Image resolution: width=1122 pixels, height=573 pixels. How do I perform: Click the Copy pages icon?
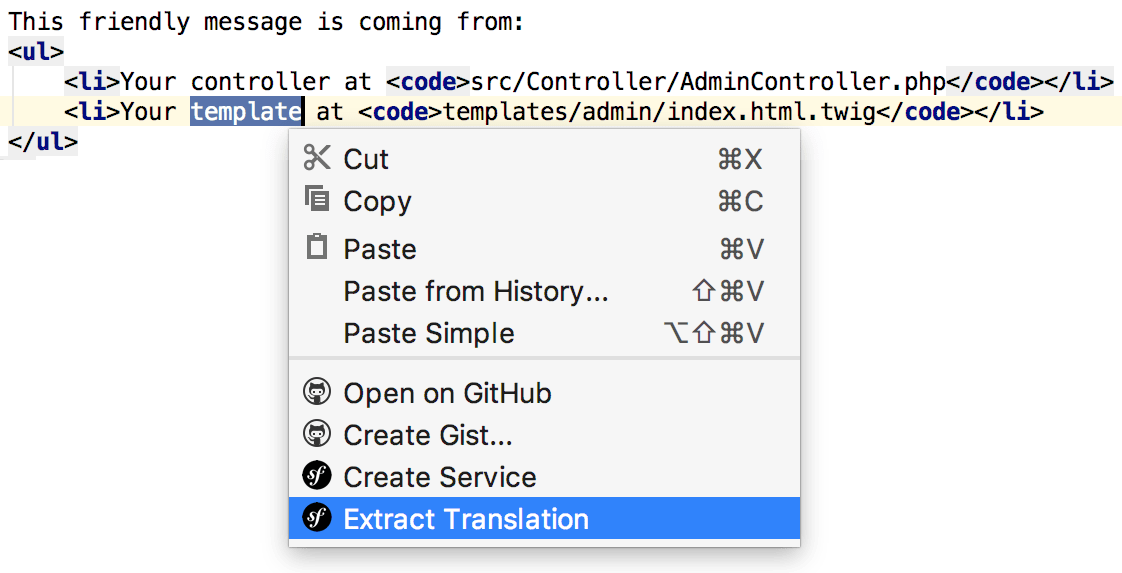pos(317,198)
